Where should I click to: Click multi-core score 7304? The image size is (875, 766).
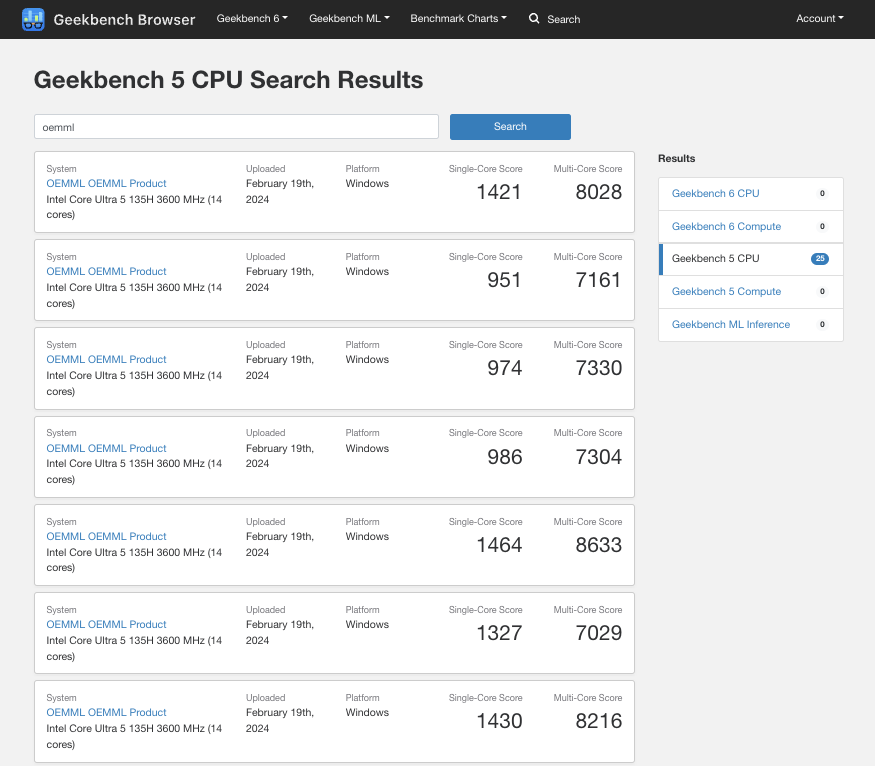[x=598, y=457]
